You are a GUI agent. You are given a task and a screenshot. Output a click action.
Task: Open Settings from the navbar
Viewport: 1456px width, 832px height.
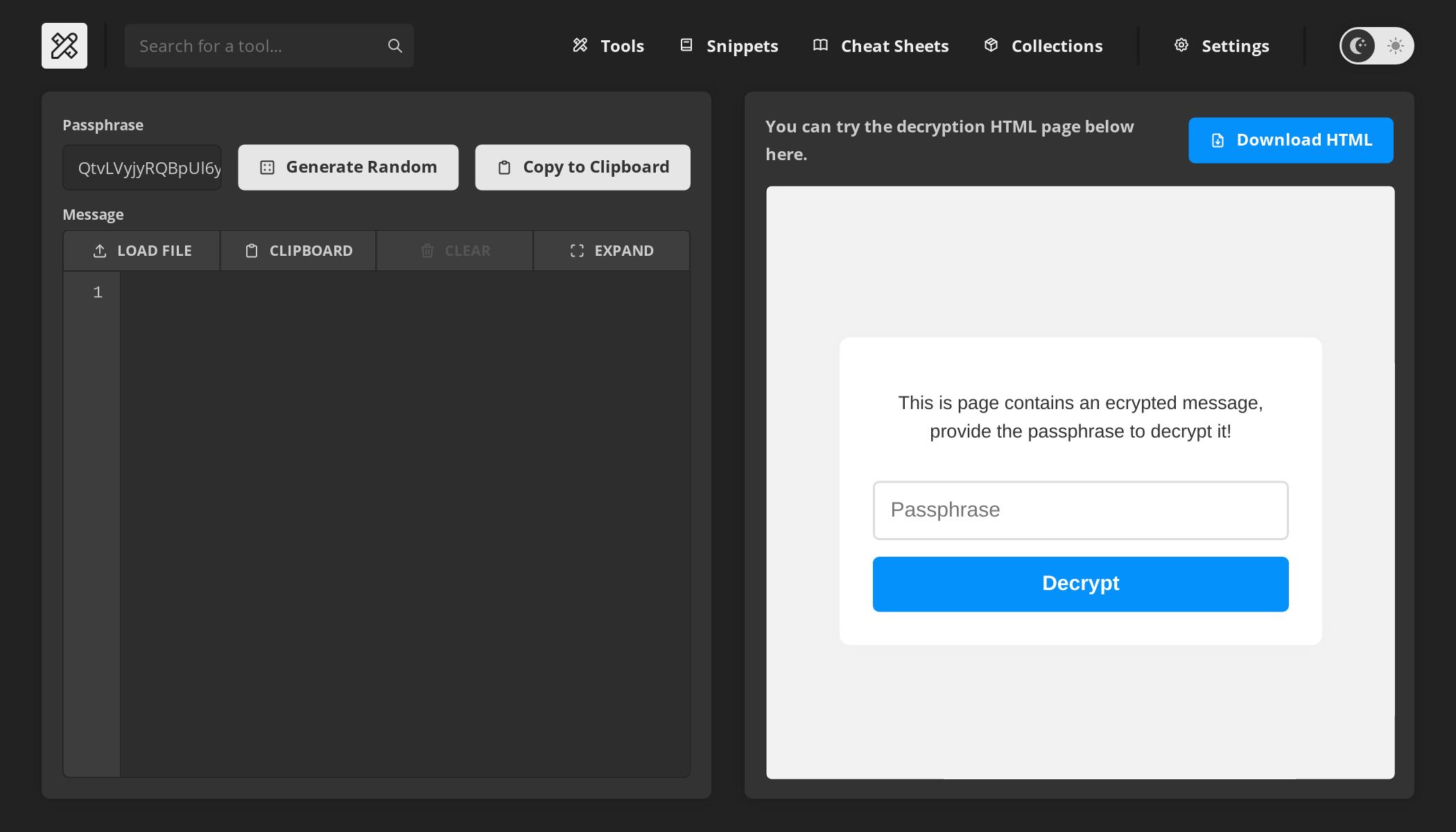tap(1222, 46)
